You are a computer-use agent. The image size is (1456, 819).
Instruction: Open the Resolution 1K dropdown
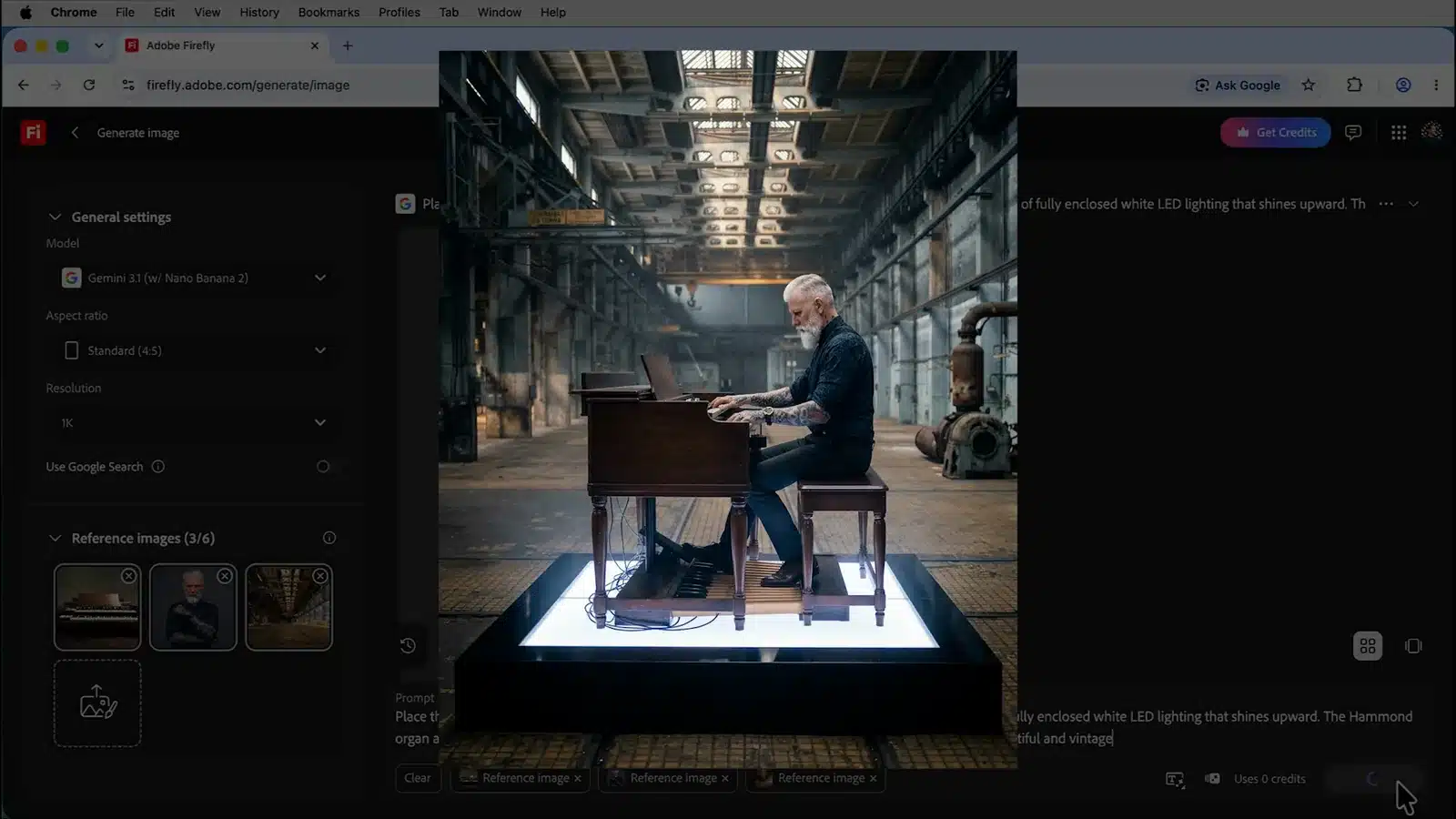(194, 422)
